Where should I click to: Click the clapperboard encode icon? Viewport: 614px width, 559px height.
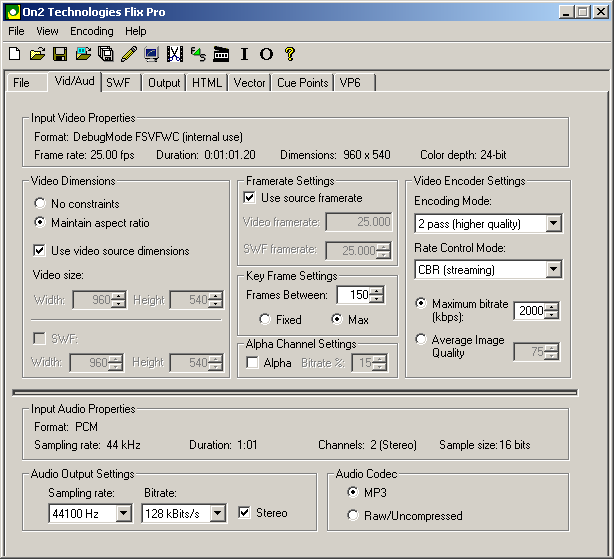222,54
